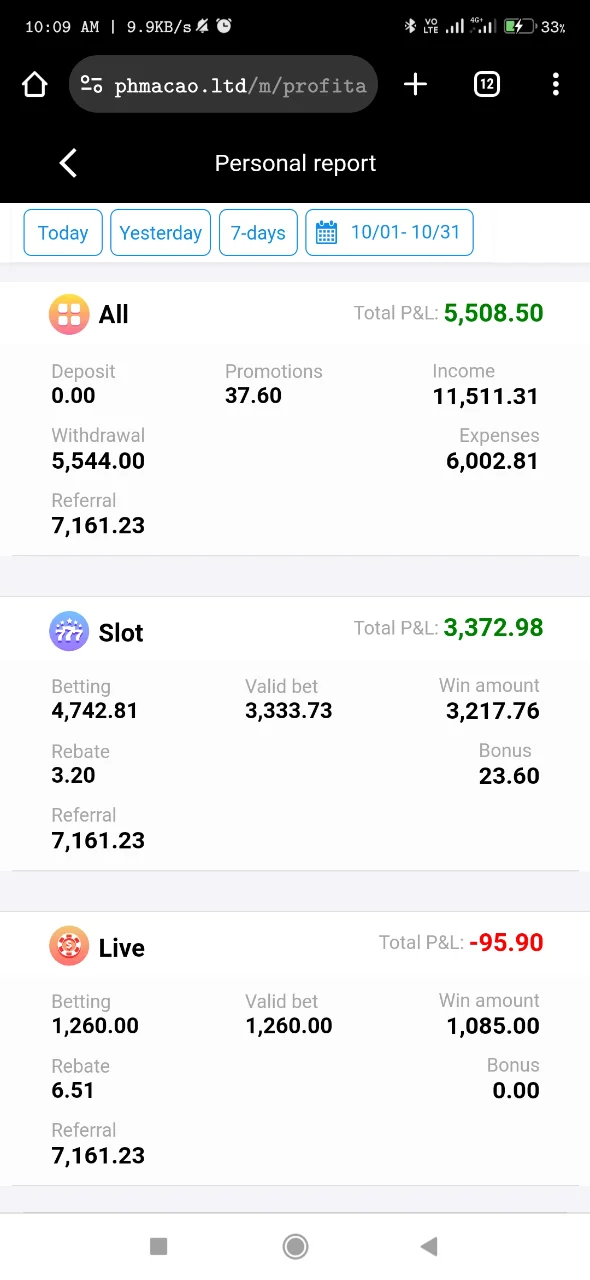Click the Live Total P&L value -95.90

[506, 943]
